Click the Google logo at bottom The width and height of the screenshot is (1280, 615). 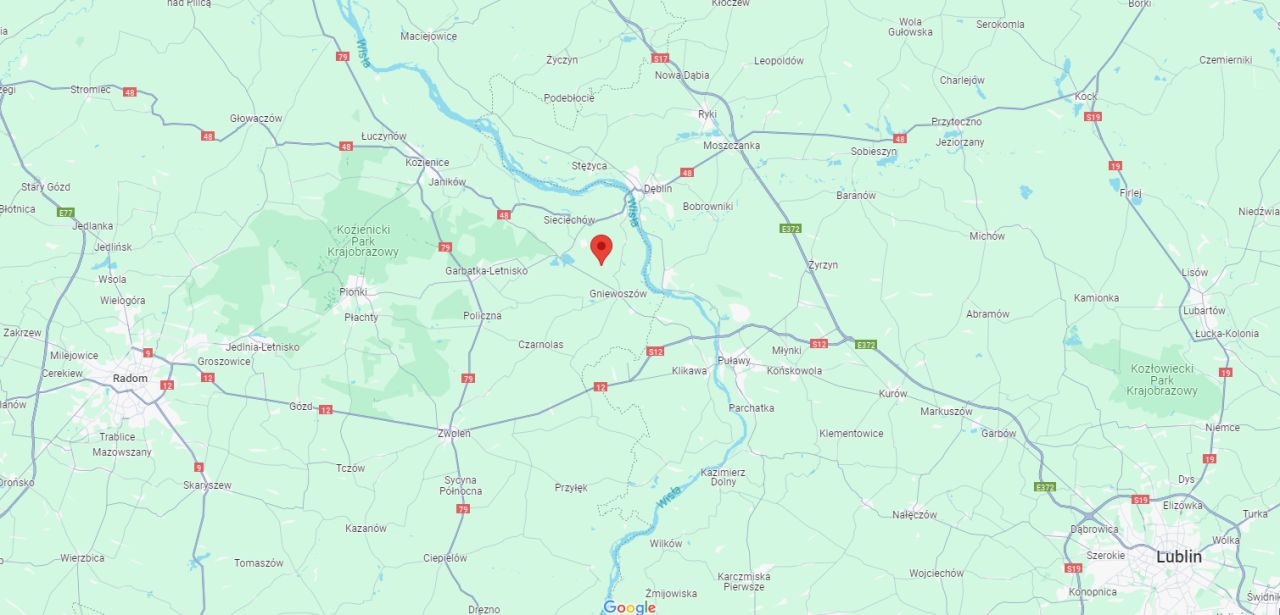point(629,607)
